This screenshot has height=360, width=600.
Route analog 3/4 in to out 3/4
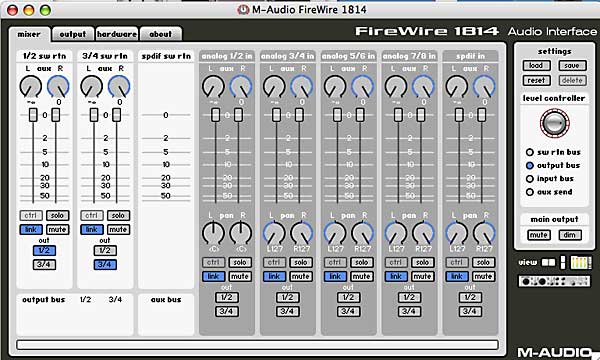click(x=287, y=311)
